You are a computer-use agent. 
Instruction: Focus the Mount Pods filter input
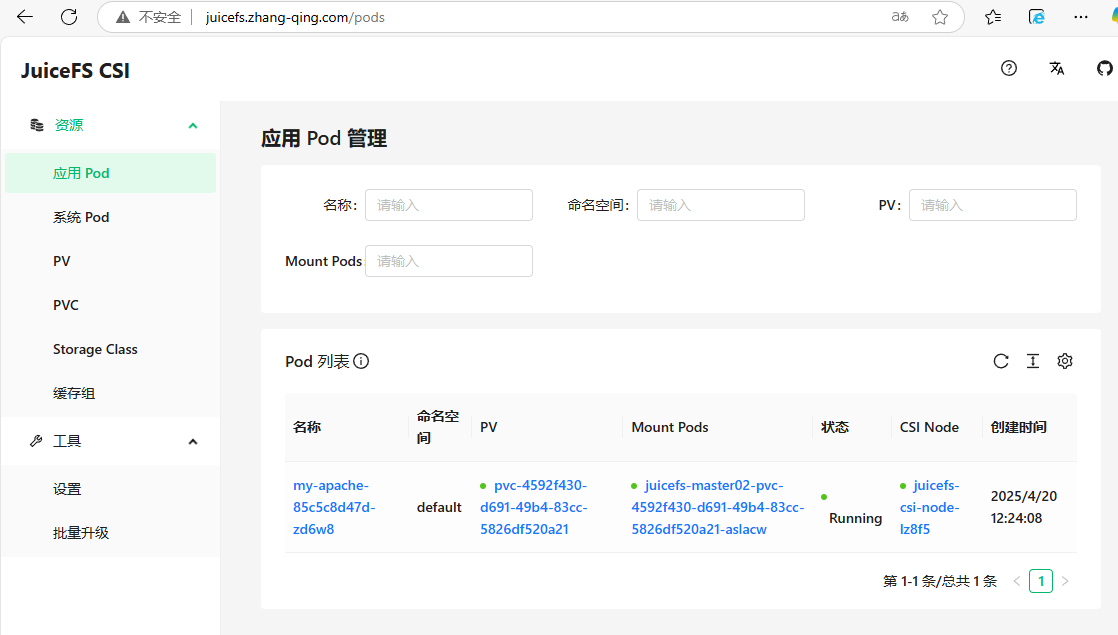[x=448, y=261]
